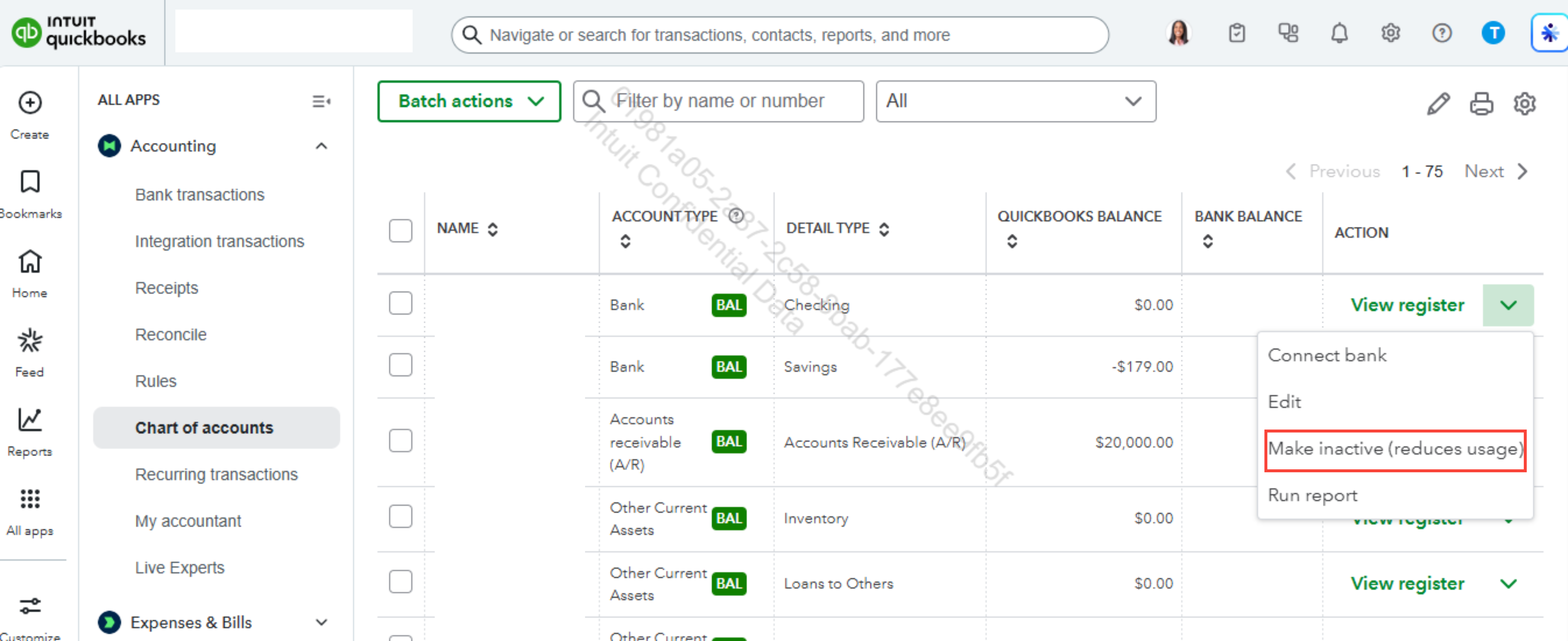The image size is (1568, 641).
Task: Open the table settings gear icon
Action: pos(1525,104)
